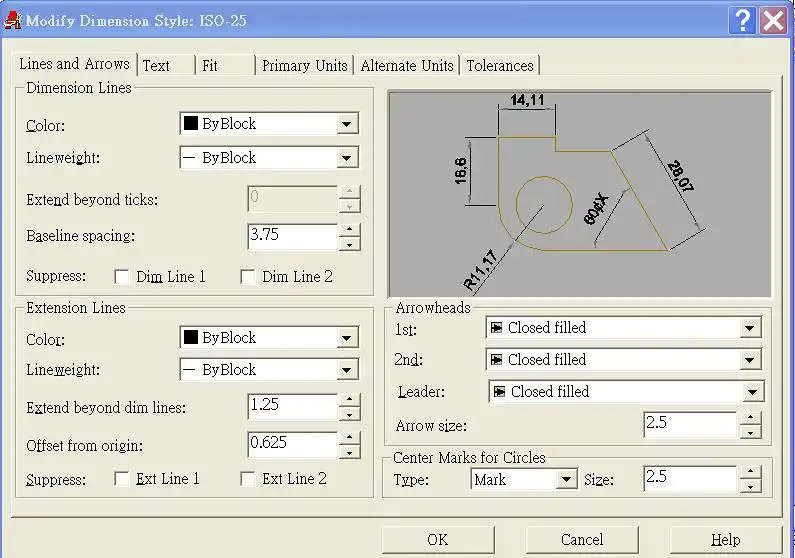
Task: Decrease Baseline spacing with down arrow
Action: (349, 244)
